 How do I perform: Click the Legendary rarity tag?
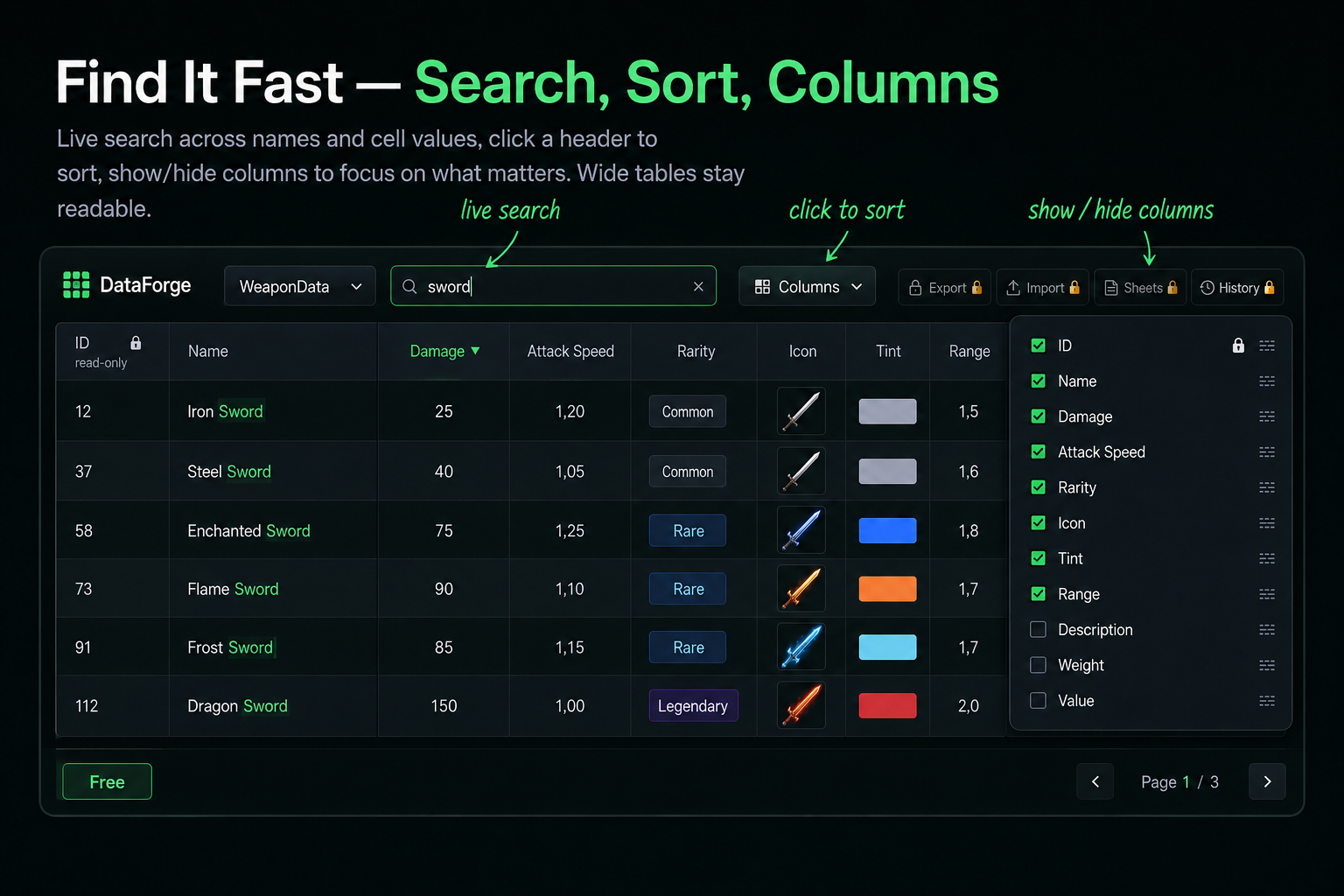pos(693,705)
